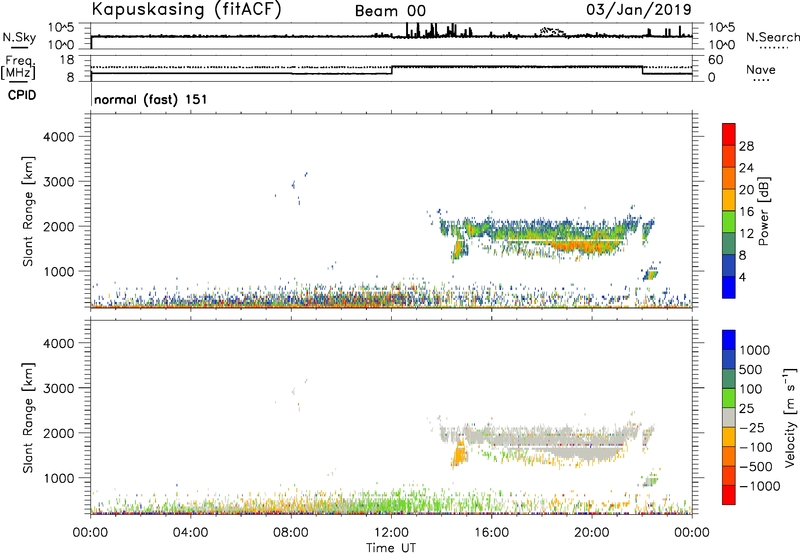Click the "-1000" velocity colorbar value
This screenshot has height=554, width=800.
pyautogui.click(x=759, y=486)
